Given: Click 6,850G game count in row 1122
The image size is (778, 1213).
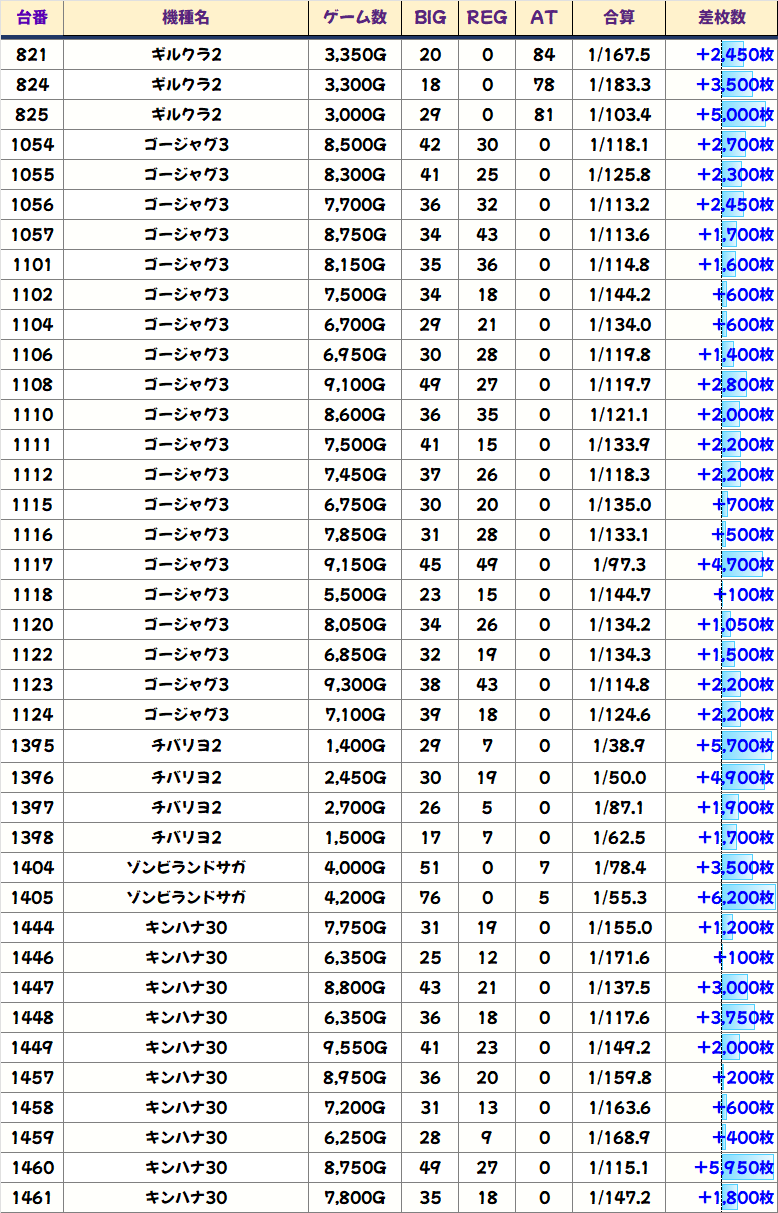Looking at the screenshot, I should click(356, 655).
